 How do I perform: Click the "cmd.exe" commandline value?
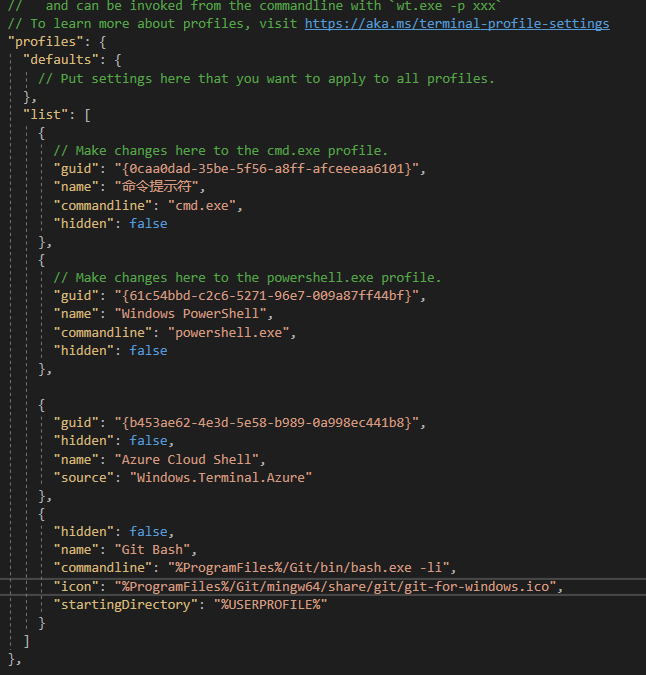coord(202,205)
